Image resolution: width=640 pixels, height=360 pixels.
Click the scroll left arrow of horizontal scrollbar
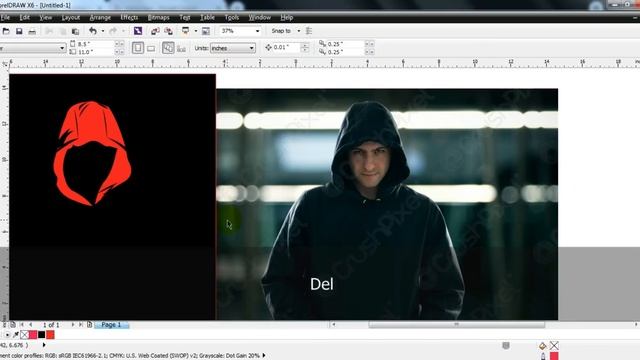333,325
